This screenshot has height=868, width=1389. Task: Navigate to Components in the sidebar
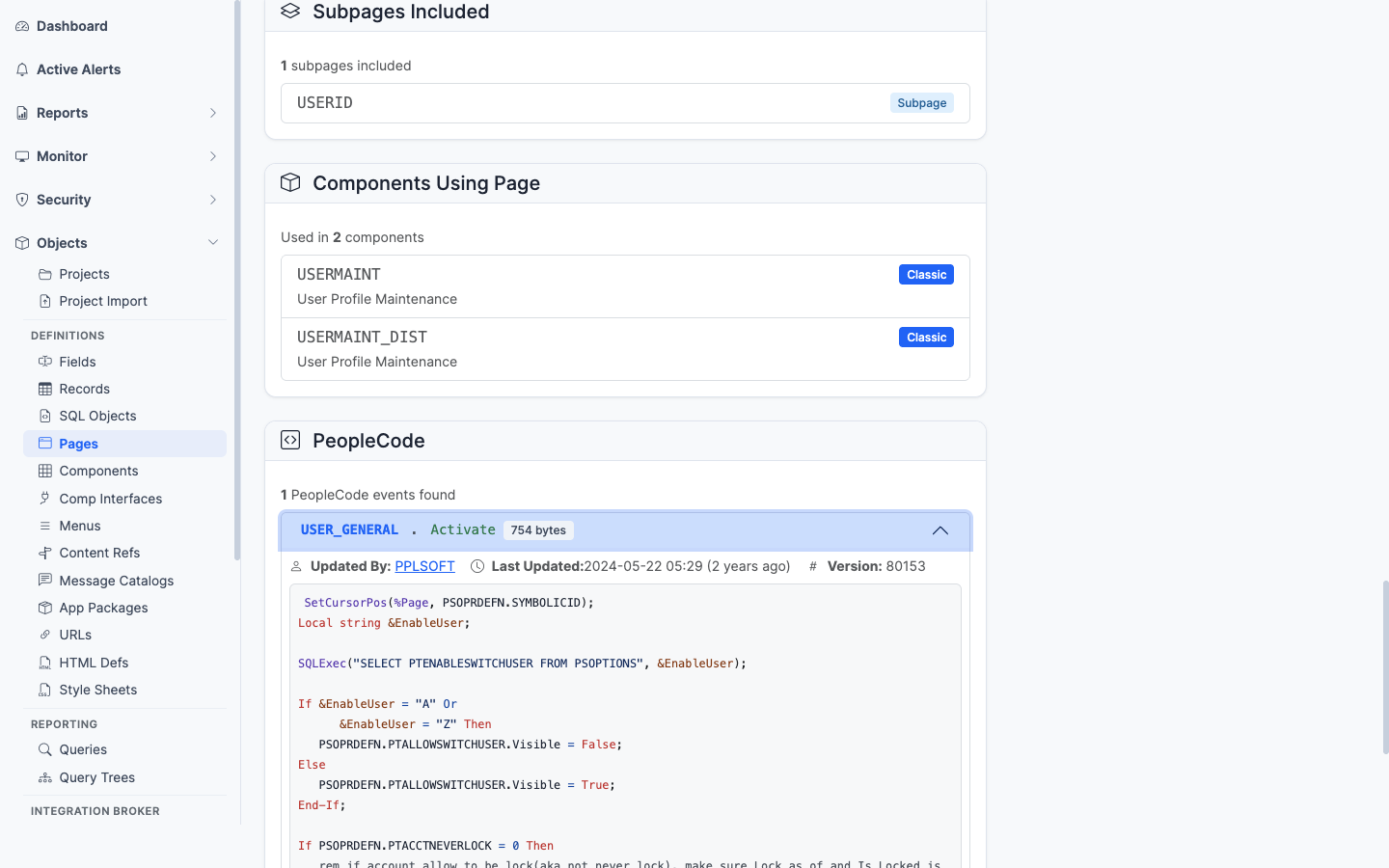[x=98, y=471]
